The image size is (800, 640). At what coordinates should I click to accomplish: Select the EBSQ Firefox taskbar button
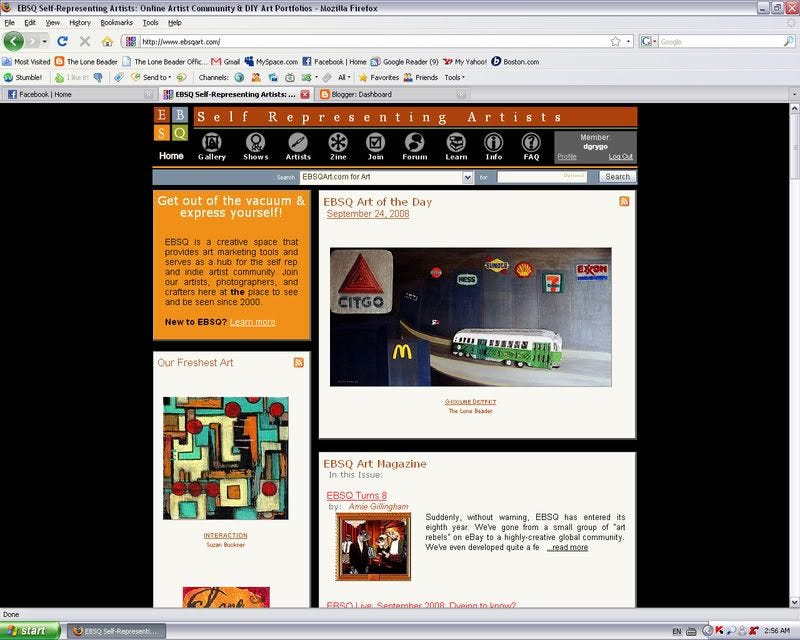pos(117,631)
